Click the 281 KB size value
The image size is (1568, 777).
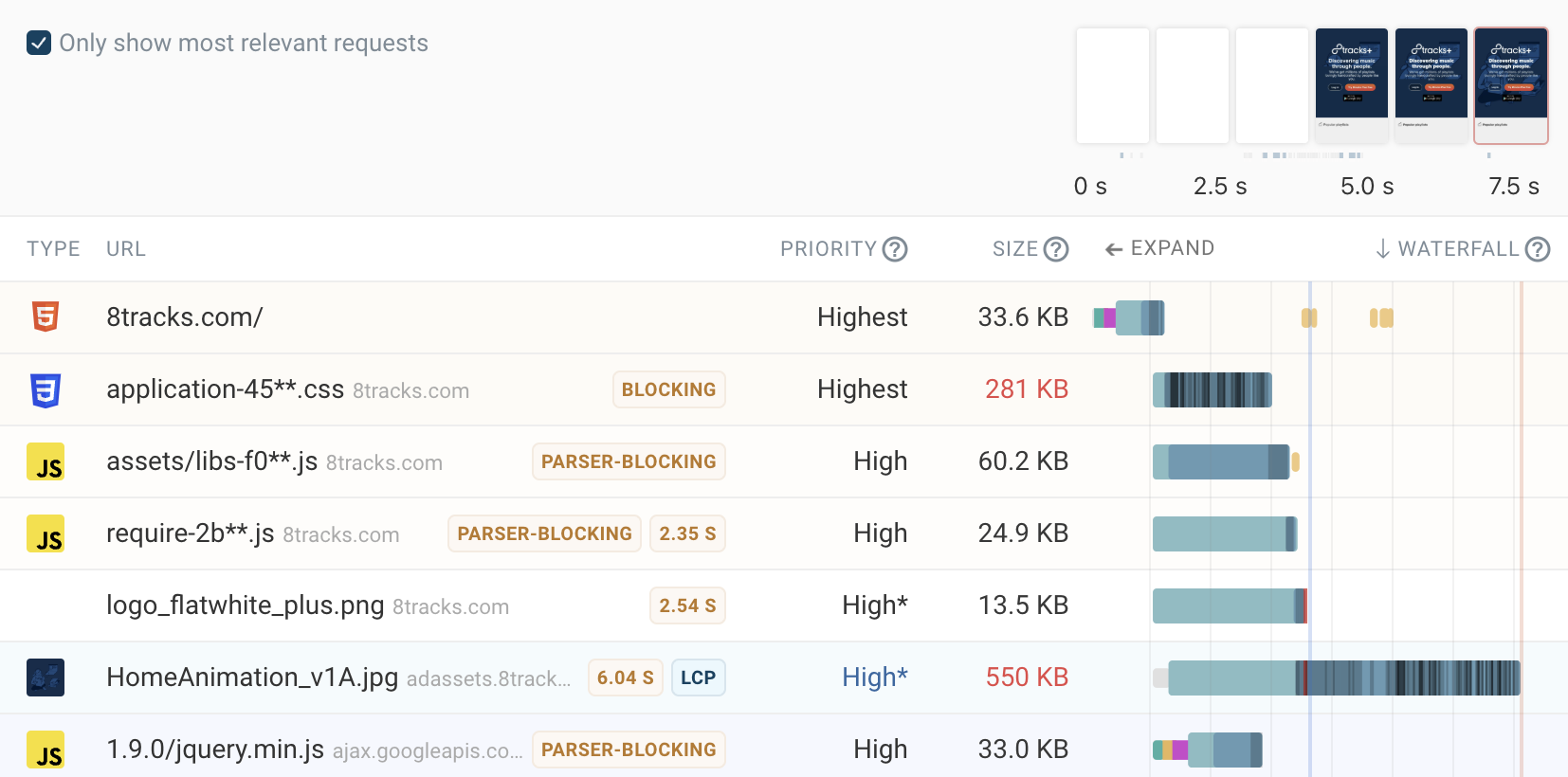(x=1027, y=389)
